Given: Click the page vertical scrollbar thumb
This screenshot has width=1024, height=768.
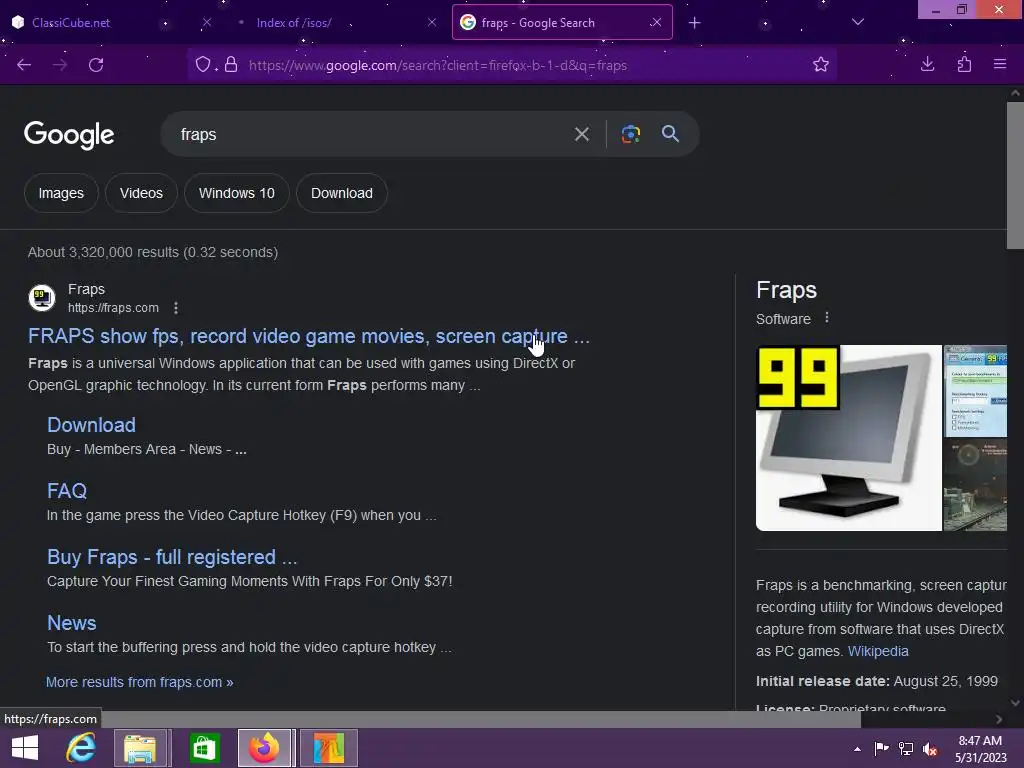Looking at the screenshot, I should coord(1015,175).
